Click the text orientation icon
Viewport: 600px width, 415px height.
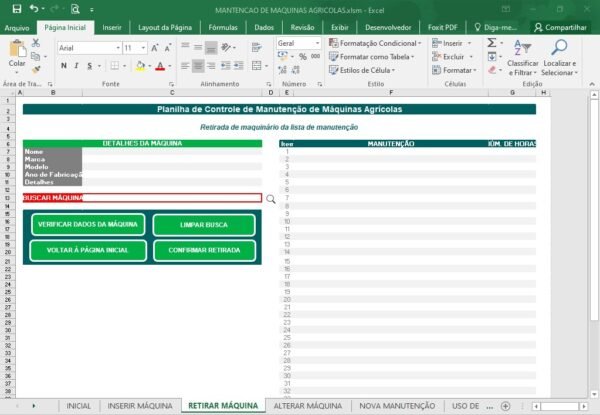[226, 47]
